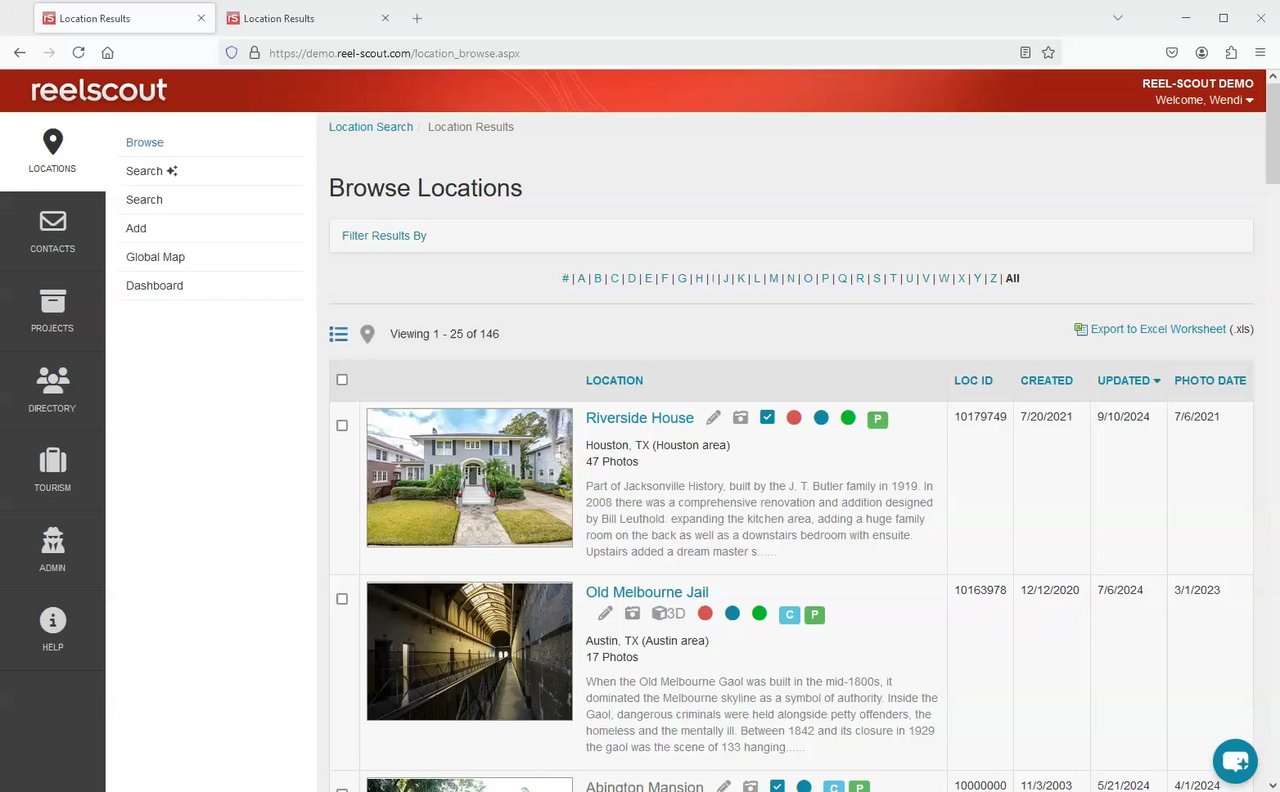
Task: Open the live chat bubble
Action: pyautogui.click(x=1235, y=761)
